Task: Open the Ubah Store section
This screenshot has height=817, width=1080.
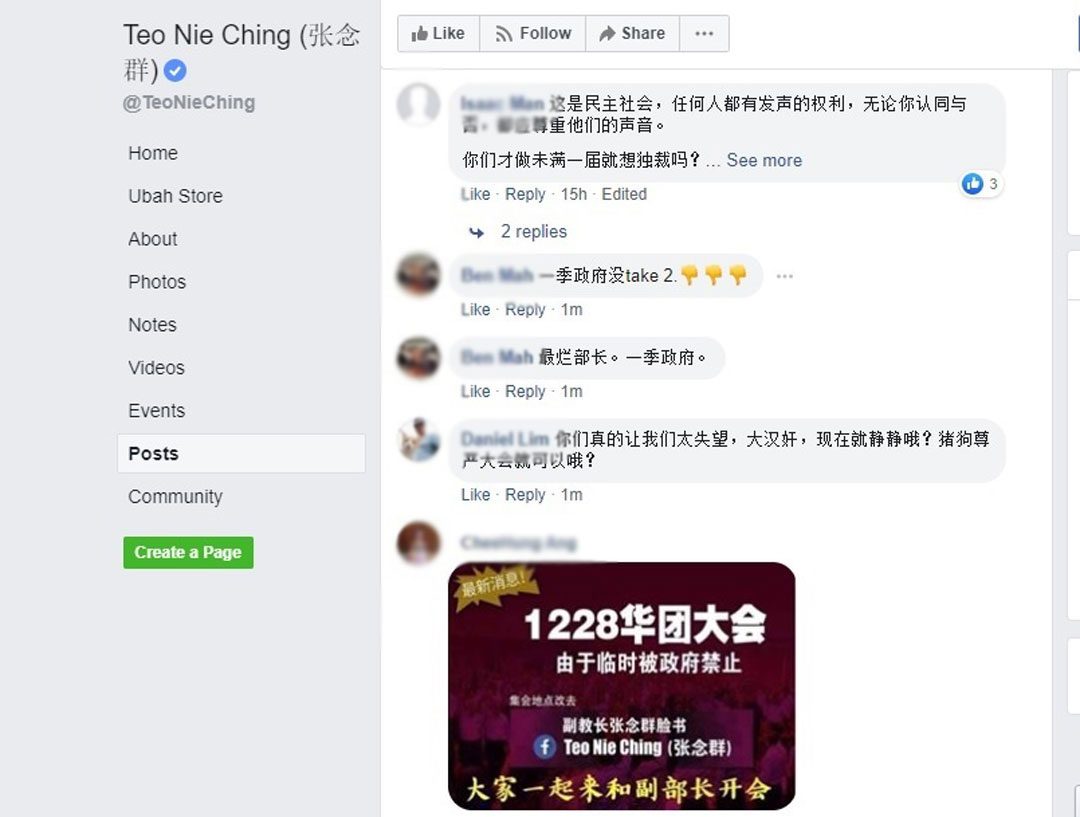Action: point(176,196)
